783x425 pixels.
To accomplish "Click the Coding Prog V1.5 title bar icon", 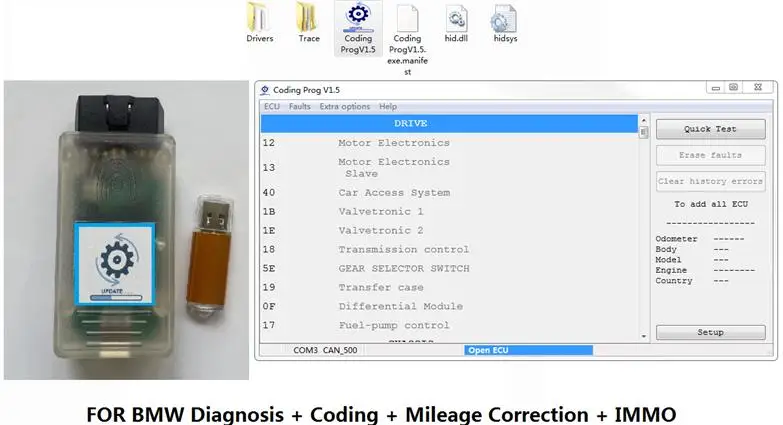I will [x=265, y=90].
